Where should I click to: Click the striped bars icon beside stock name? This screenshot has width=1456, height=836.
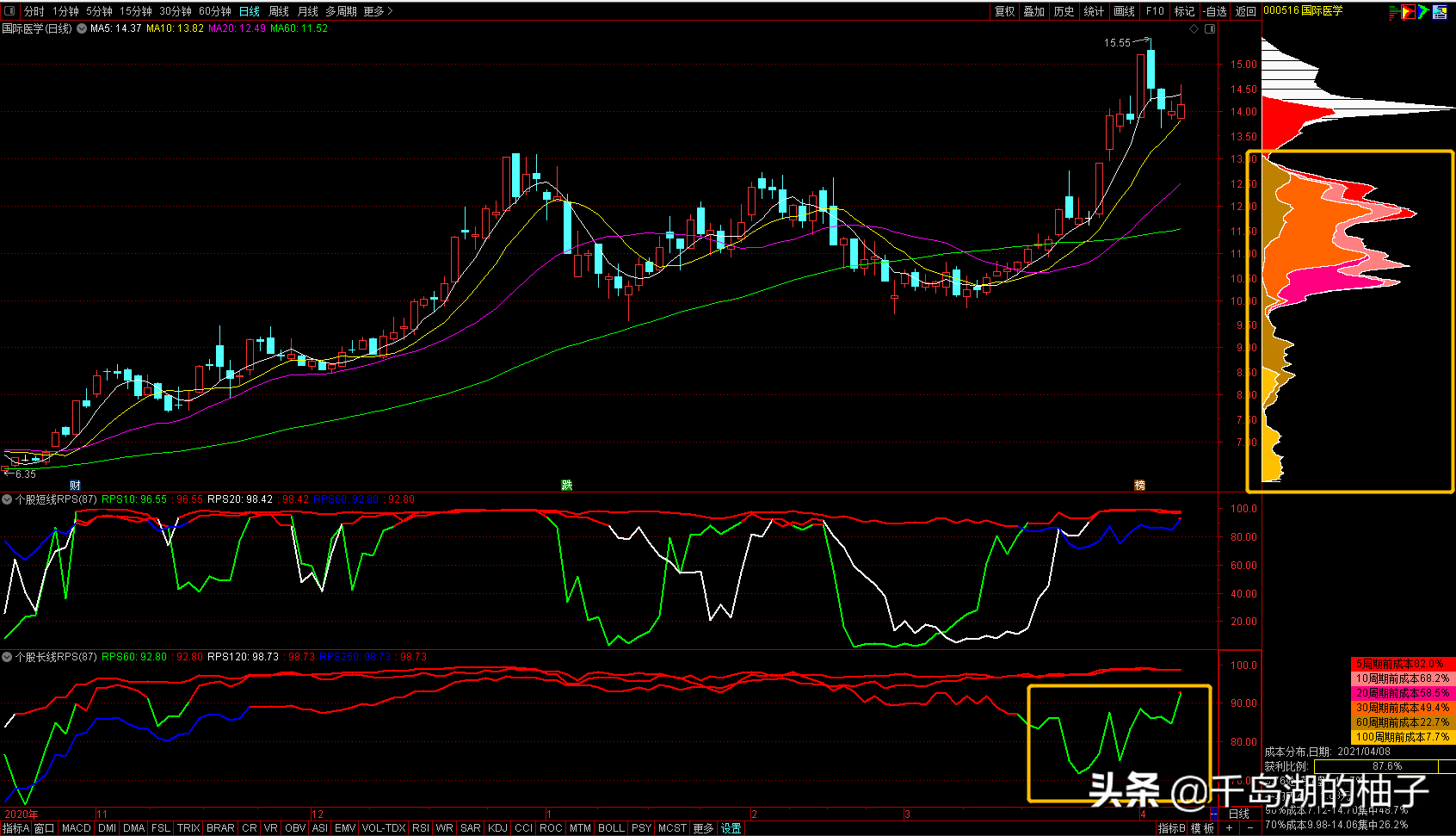click(1393, 11)
